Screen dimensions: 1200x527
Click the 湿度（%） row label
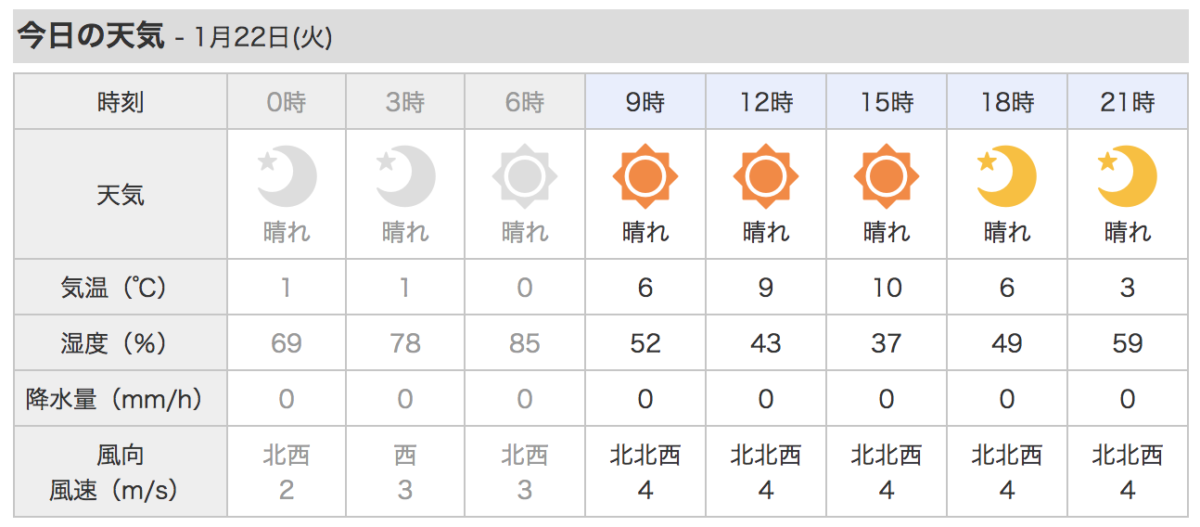click(x=121, y=344)
